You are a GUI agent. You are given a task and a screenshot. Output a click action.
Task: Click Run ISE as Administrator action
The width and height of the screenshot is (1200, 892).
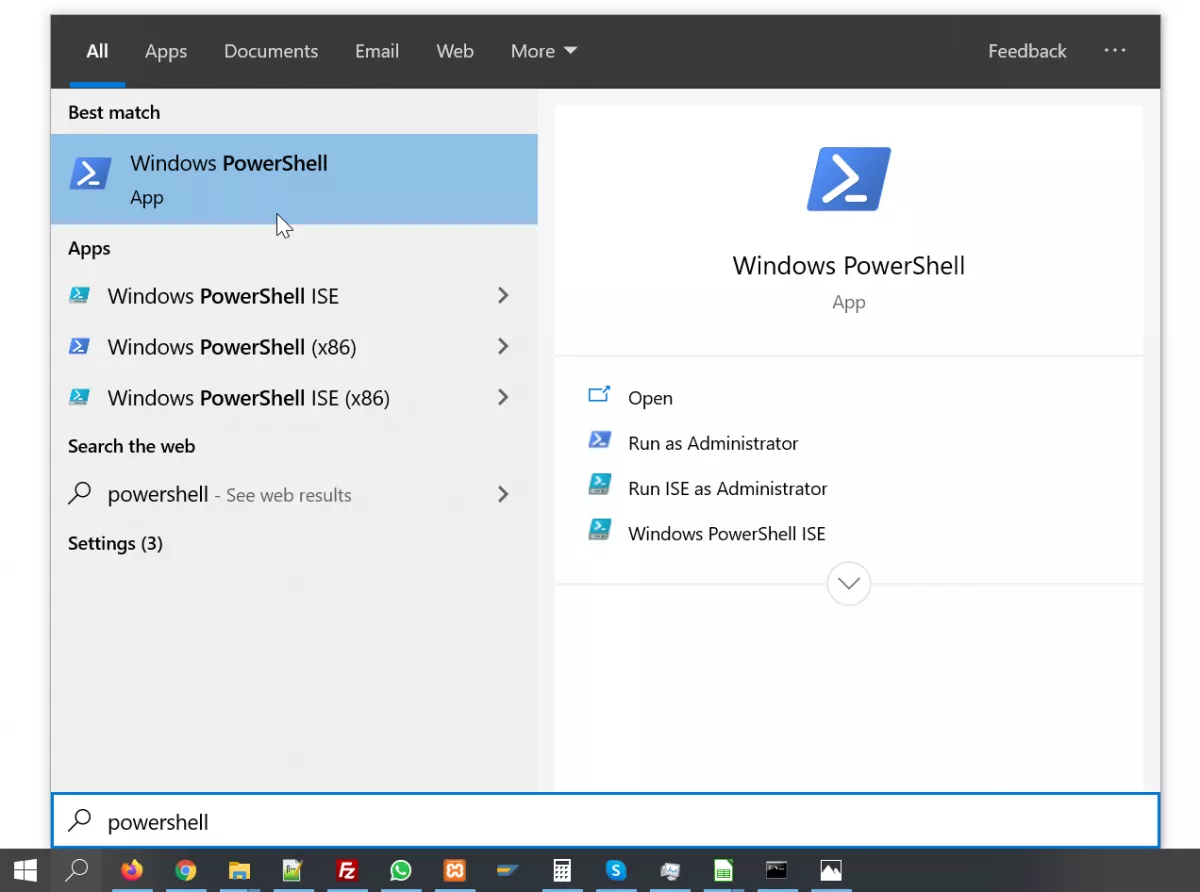pos(728,489)
